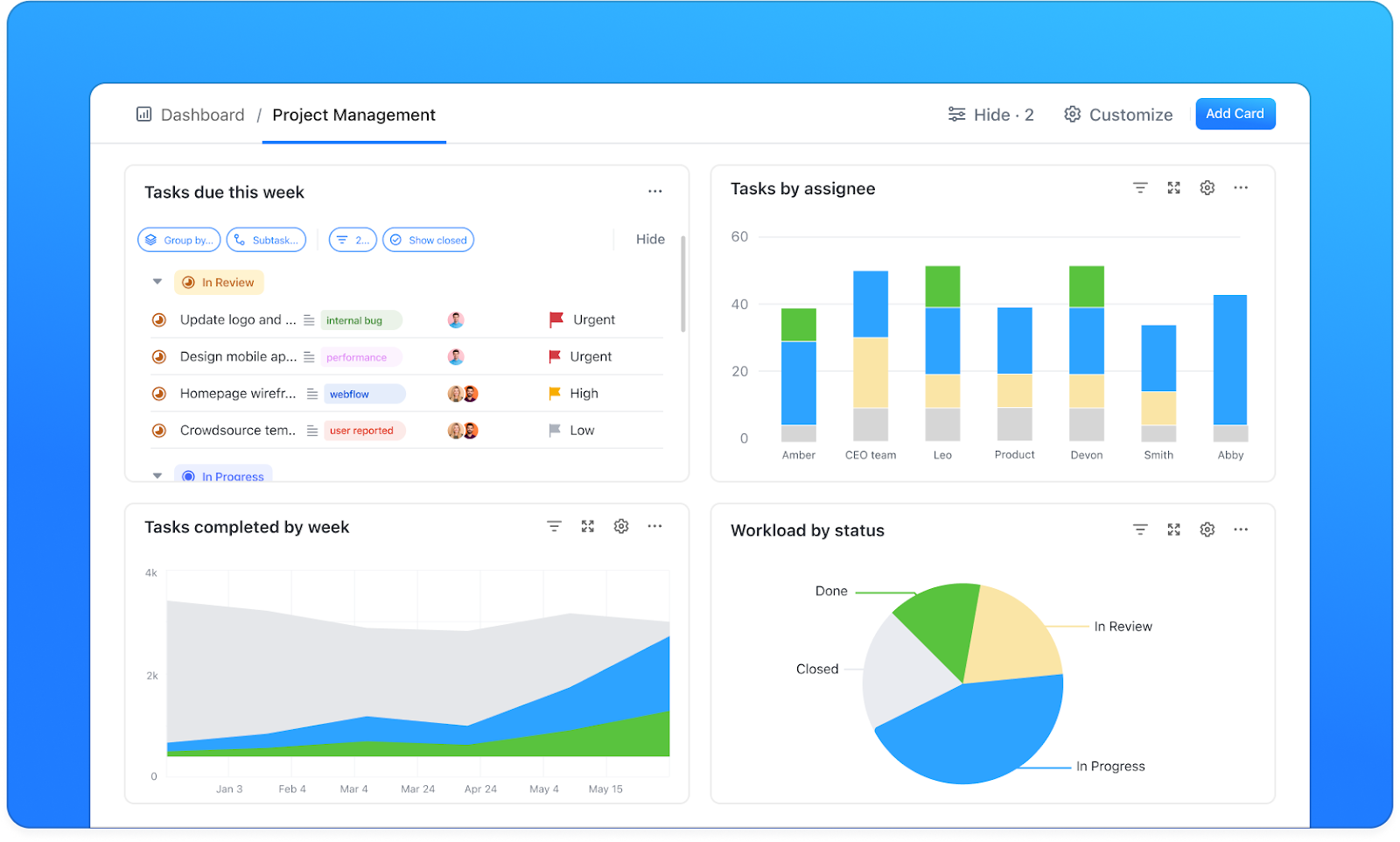
Task: Click the Dashboard bar-chart icon in breadcrumb
Action: [x=143, y=114]
